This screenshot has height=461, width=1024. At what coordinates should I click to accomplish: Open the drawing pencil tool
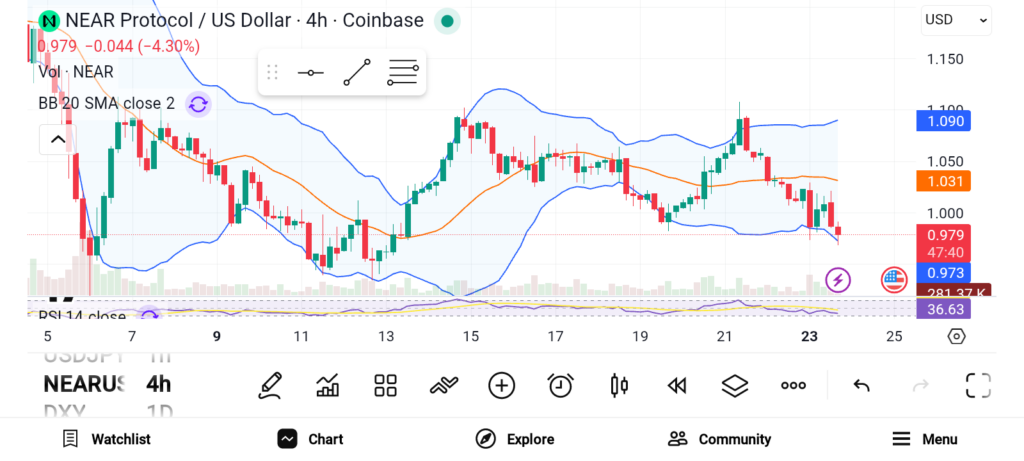click(x=269, y=385)
